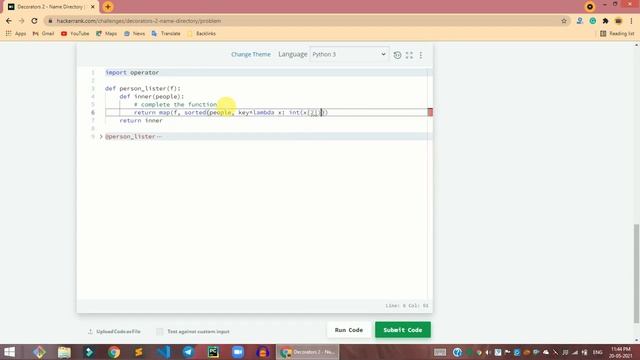Open the Maps bookmark
Screen dimensions: 640x360
click(x=107, y=33)
